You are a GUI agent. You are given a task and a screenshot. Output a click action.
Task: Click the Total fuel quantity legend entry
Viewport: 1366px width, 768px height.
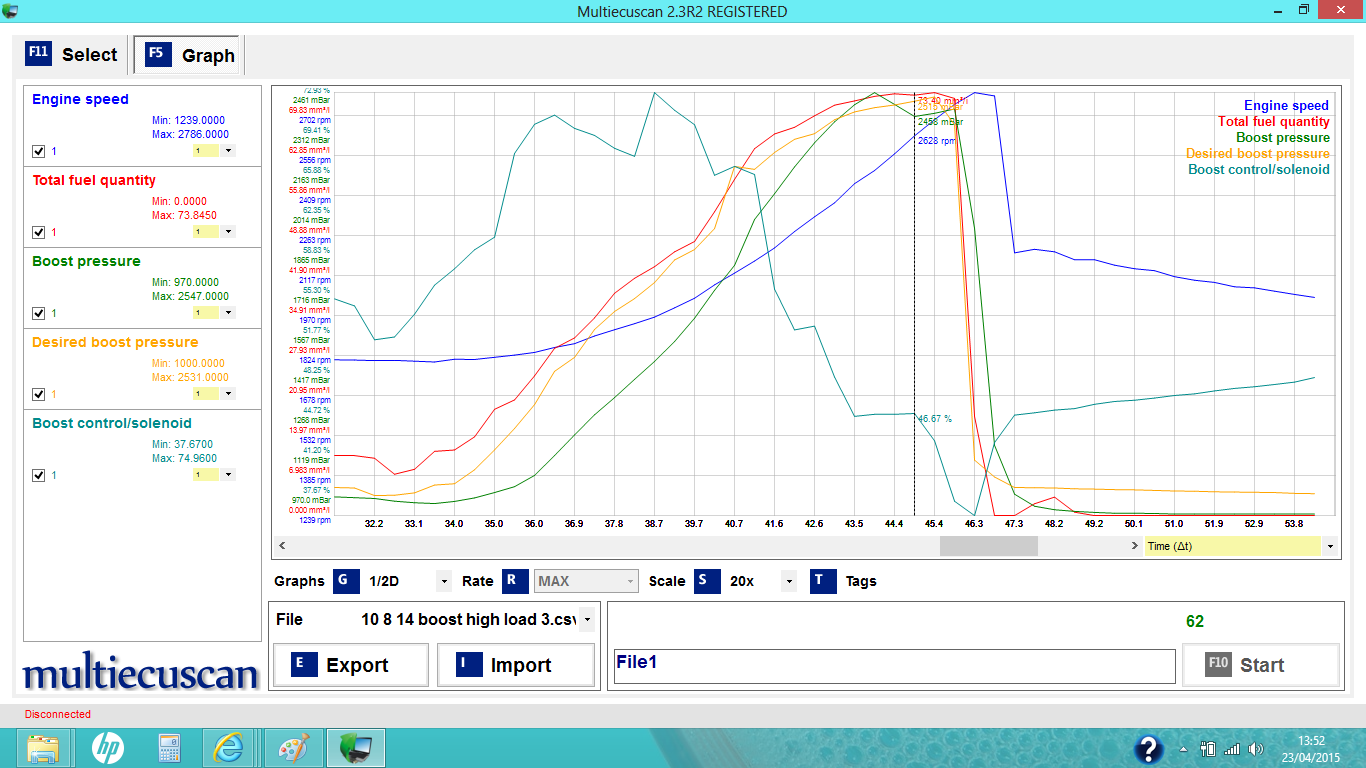(x=1273, y=122)
